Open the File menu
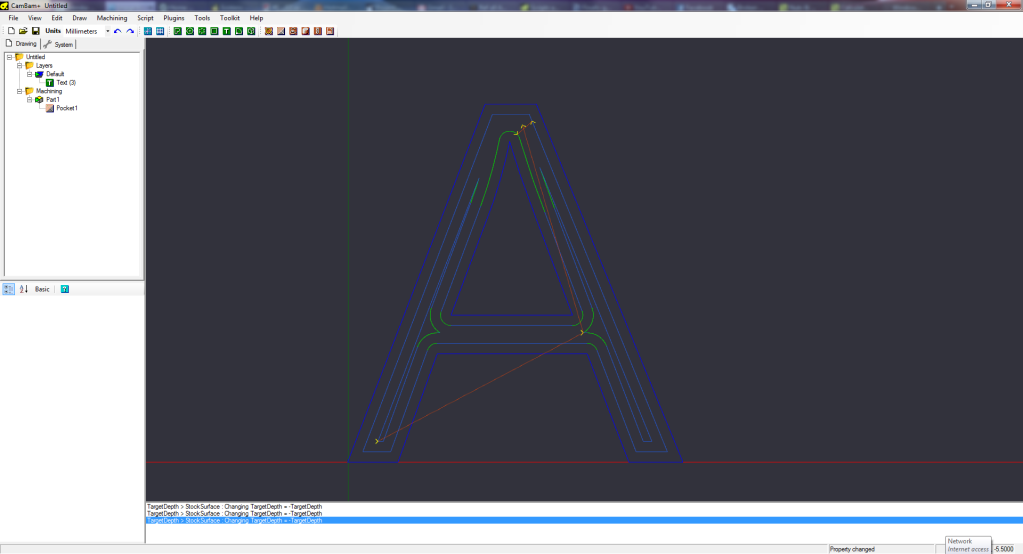Screen dimensions: 1023x554 point(13,18)
